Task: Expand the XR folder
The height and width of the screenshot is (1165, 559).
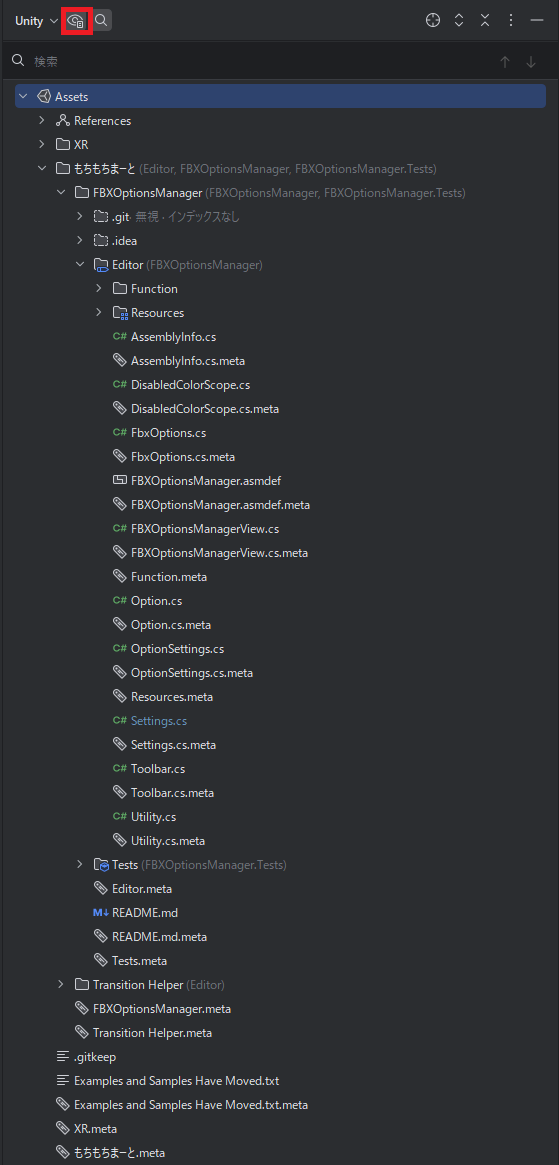Action: point(42,144)
